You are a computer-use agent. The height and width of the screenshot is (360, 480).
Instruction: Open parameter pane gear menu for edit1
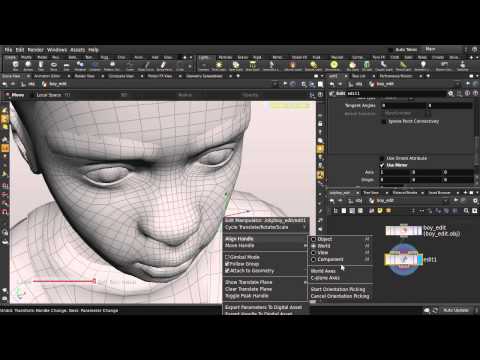tap(451, 94)
